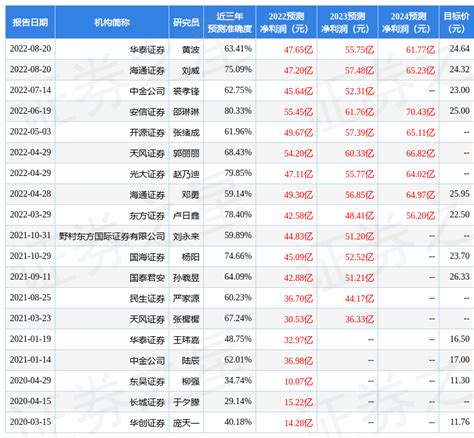Image resolution: width=474 pixels, height=438 pixels.
Task: Select the 2021-03-23 date cell
Action: point(30,318)
